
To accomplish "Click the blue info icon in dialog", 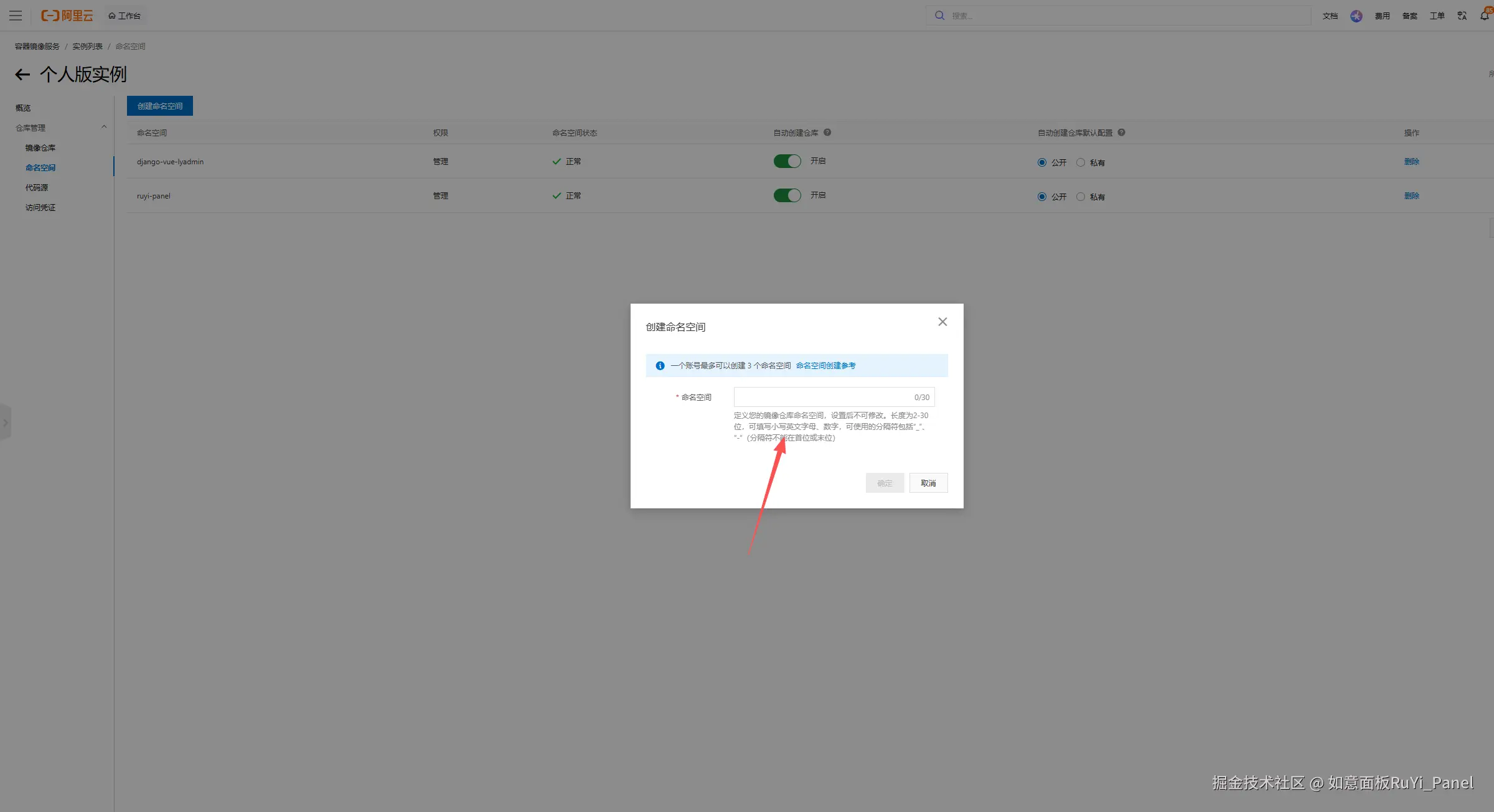I will click(x=660, y=366).
